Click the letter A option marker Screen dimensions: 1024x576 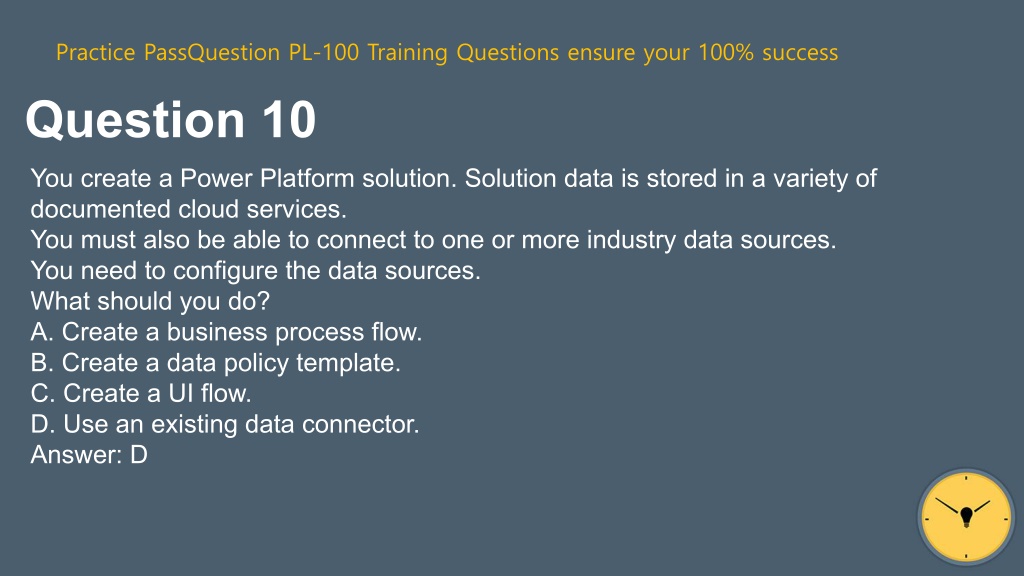click(x=41, y=332)
